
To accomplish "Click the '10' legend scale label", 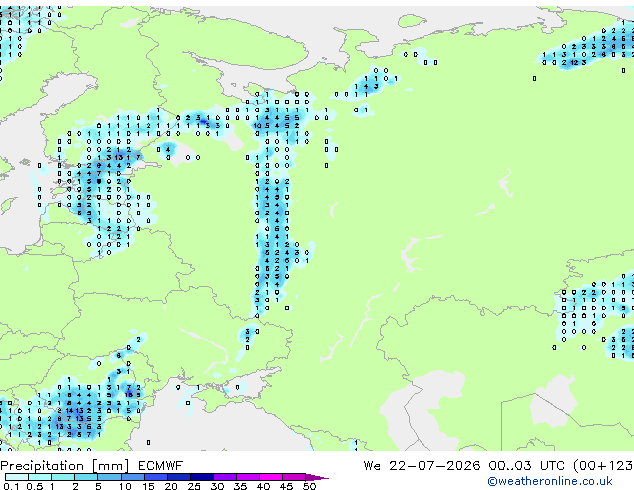I will tap(125, 486).
